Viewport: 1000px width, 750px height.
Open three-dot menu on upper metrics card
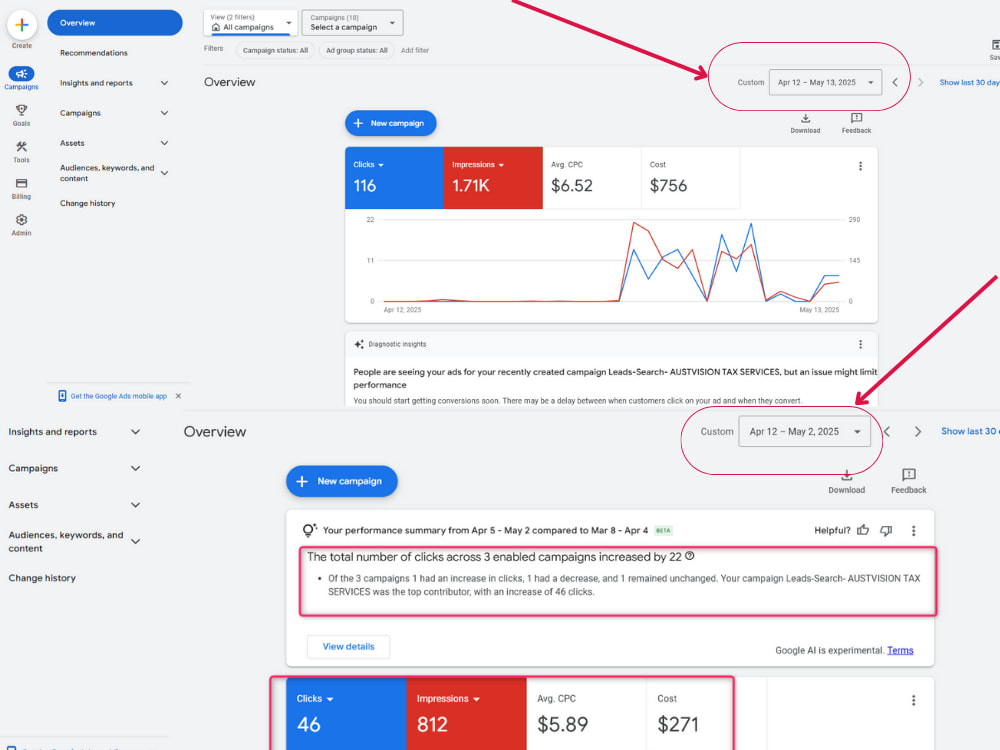point(860,166)
